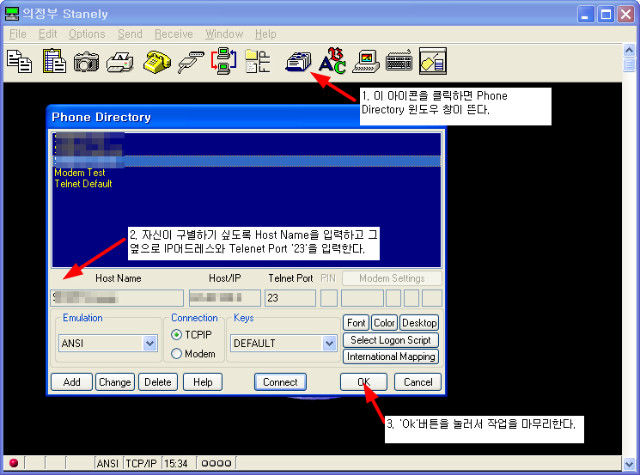
Task: Open the Send menu
Action: [x=130, y=34]
